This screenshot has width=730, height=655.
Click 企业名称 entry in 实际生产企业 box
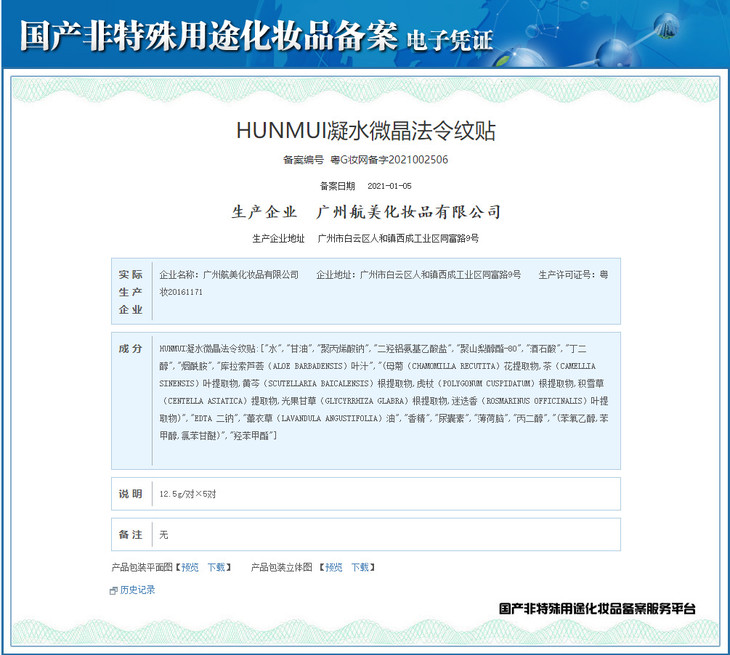229,275
